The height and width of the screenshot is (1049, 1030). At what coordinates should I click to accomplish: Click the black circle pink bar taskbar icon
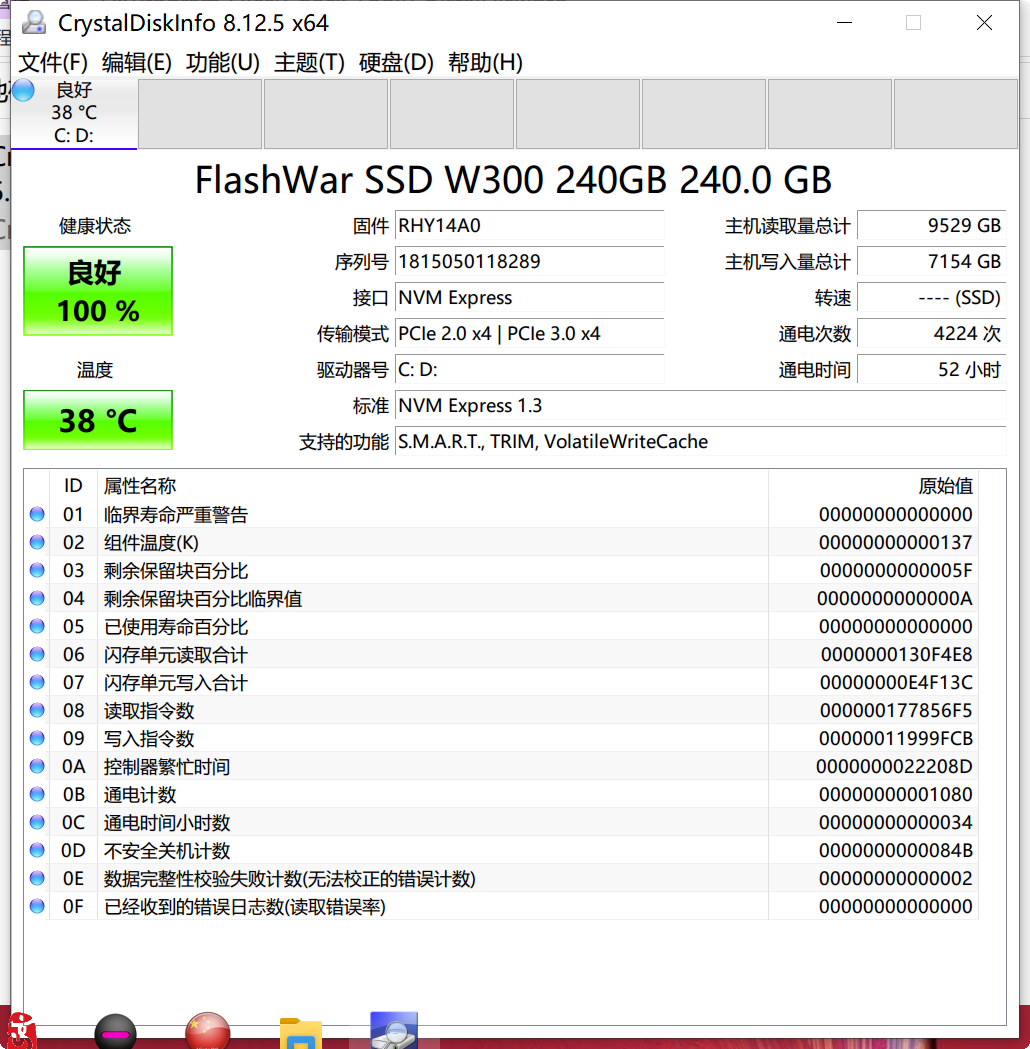116,1032
